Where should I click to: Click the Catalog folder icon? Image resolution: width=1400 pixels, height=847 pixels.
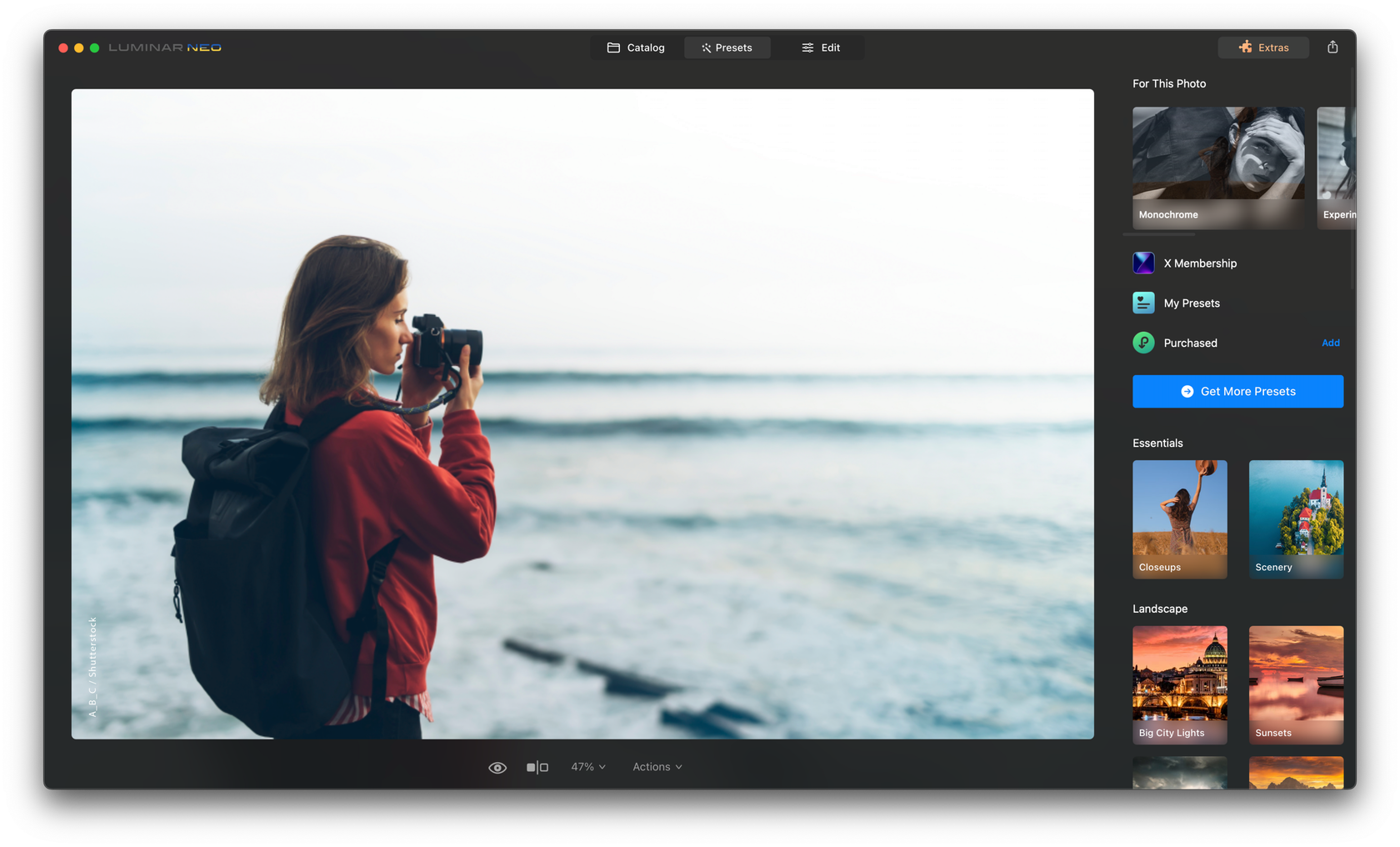coord(614,48)
